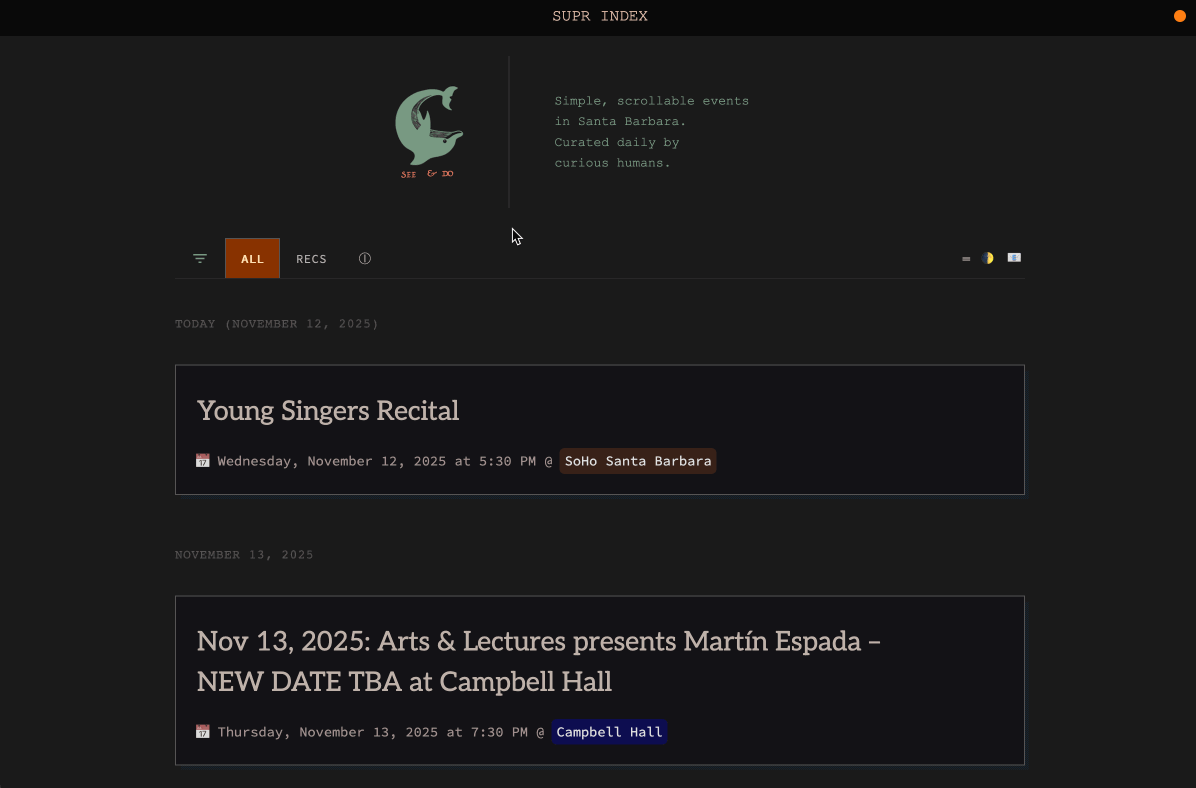This screenshot has height=788, width=1196.
Task: Toggle dark mode with moon icon
Action: 988,258
